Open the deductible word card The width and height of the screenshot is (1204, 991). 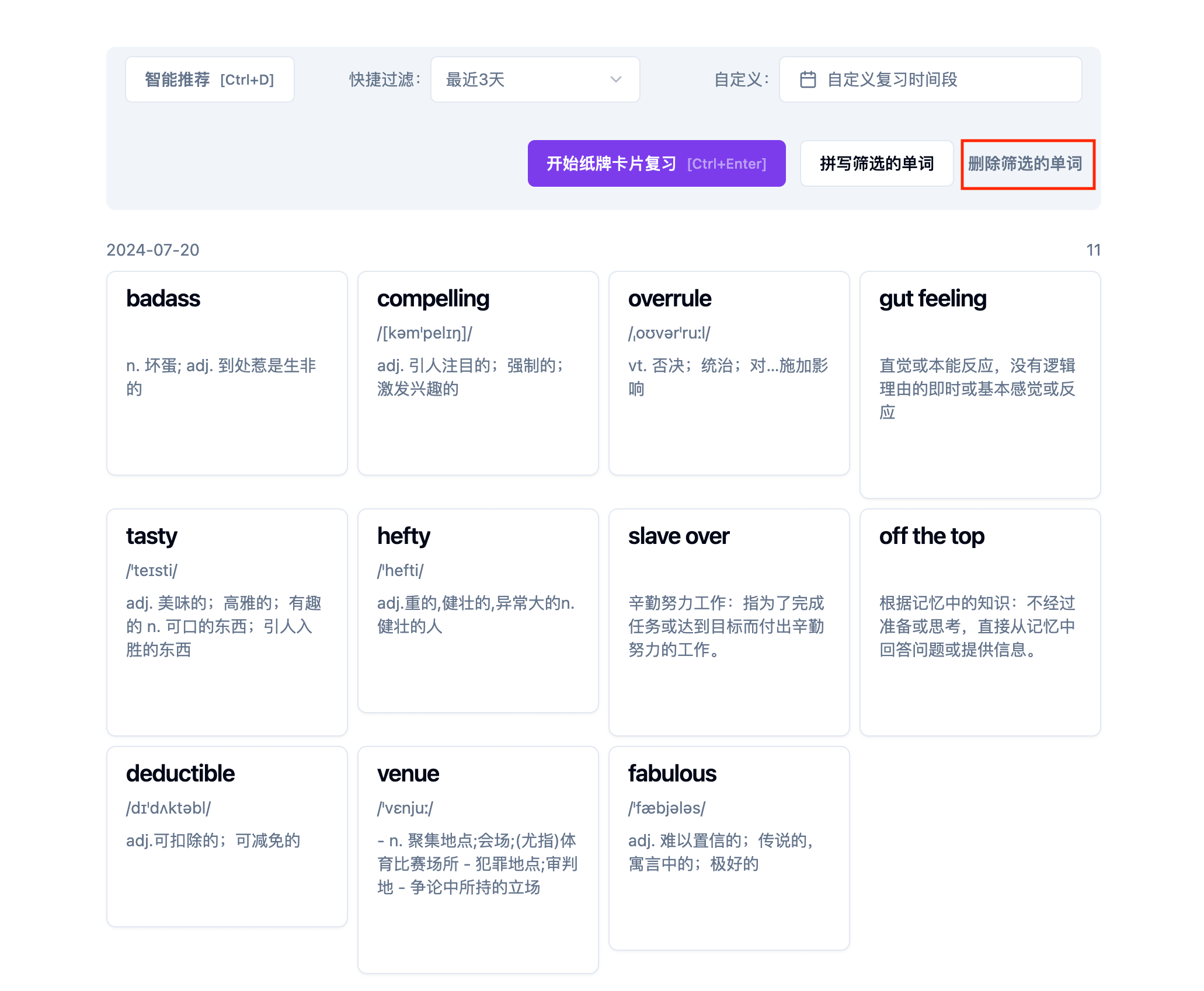[227, 836]
